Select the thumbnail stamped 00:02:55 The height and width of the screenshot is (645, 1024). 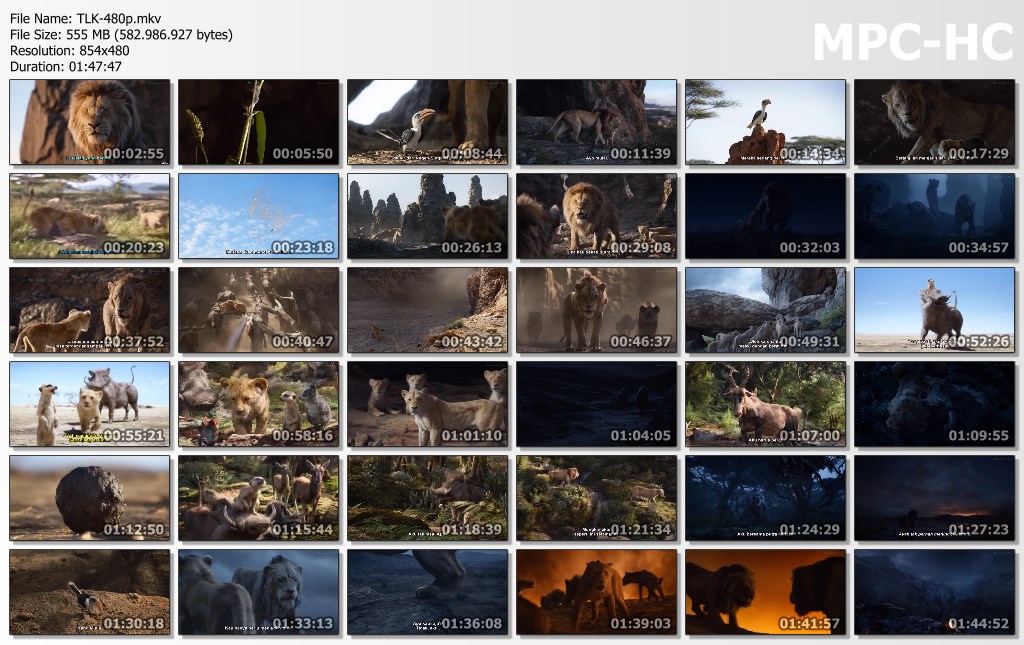(x=89, y=122)
